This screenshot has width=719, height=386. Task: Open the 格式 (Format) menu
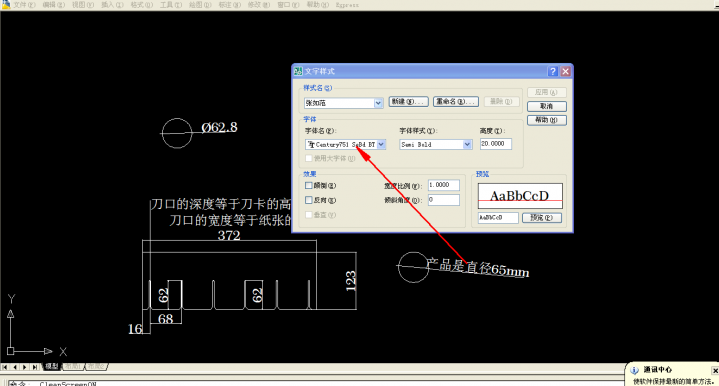pyautogui.click(x=142, y=5)
